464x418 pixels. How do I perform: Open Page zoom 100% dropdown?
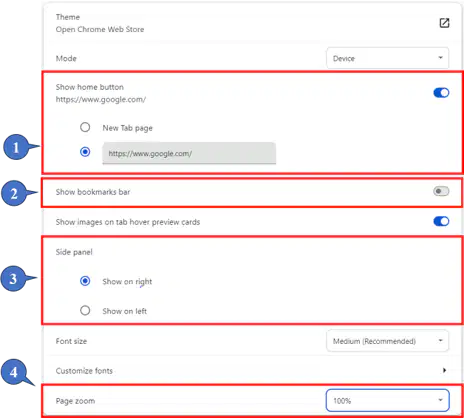(x=387, y=400)
